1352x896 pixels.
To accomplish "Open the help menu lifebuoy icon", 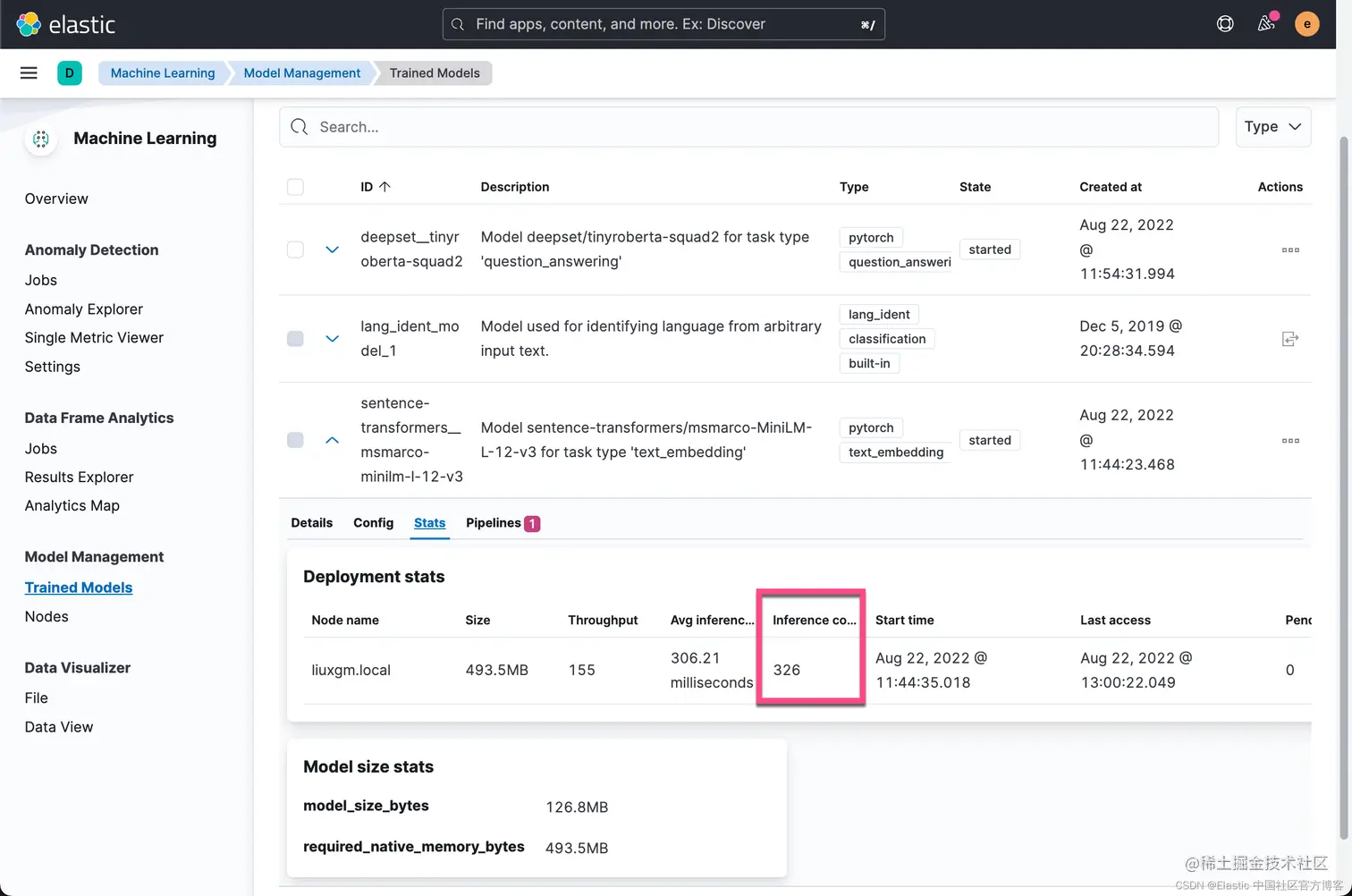I will pyautogui.click(x=1225, y=24).
